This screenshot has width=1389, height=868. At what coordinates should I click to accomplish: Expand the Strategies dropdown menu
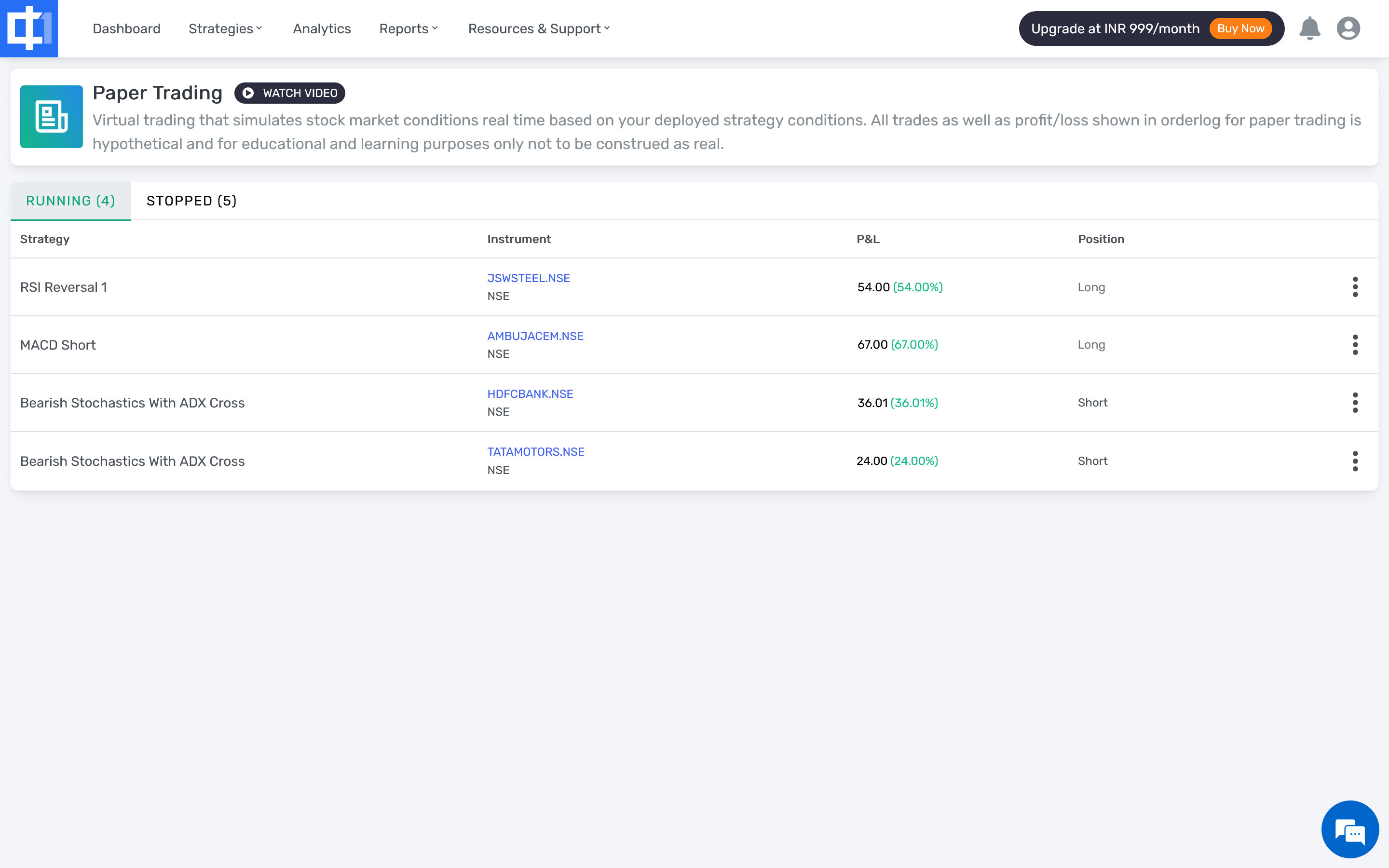[x=225, y=29]
